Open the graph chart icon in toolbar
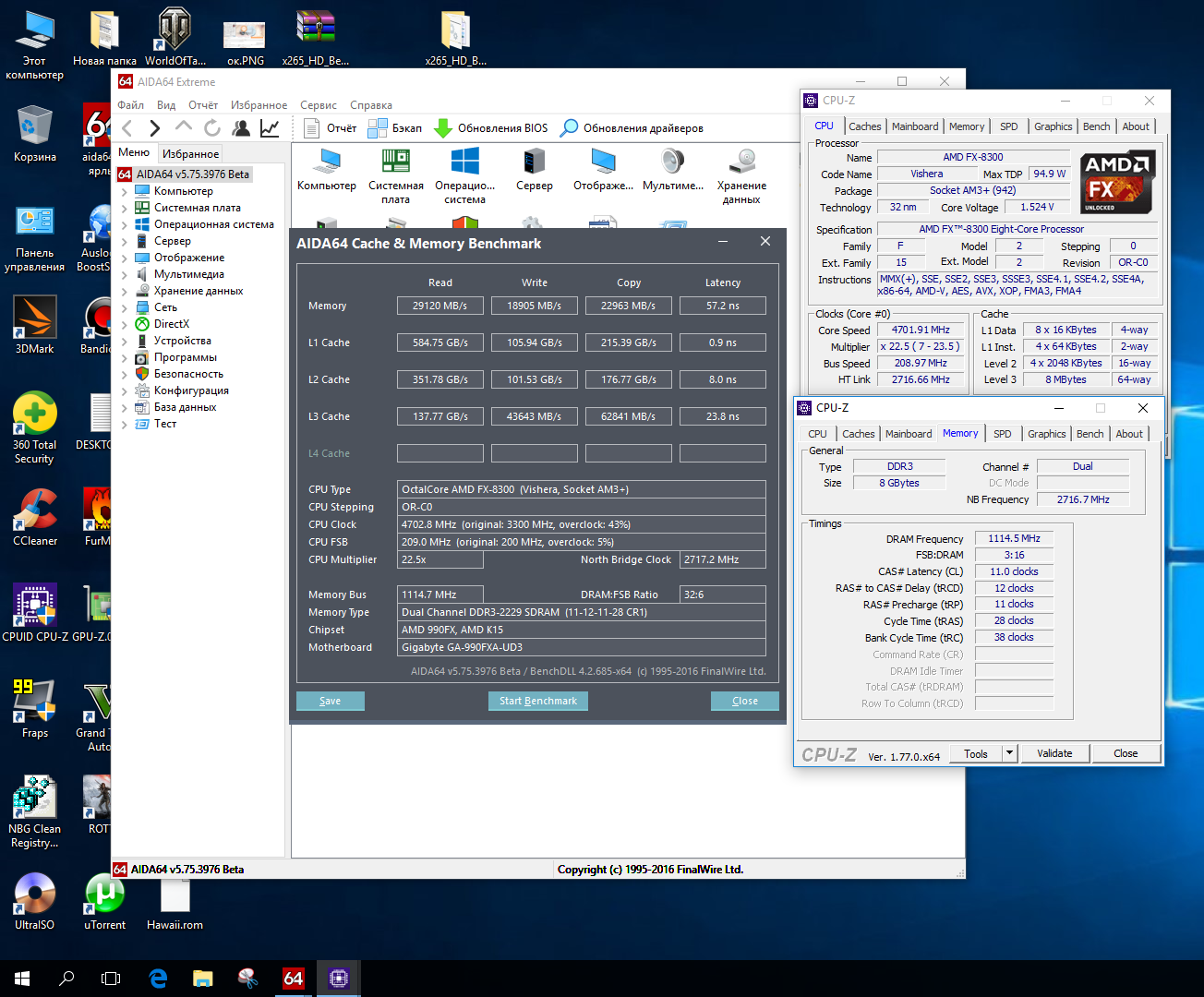1204x997 pixels. (270, 128)
